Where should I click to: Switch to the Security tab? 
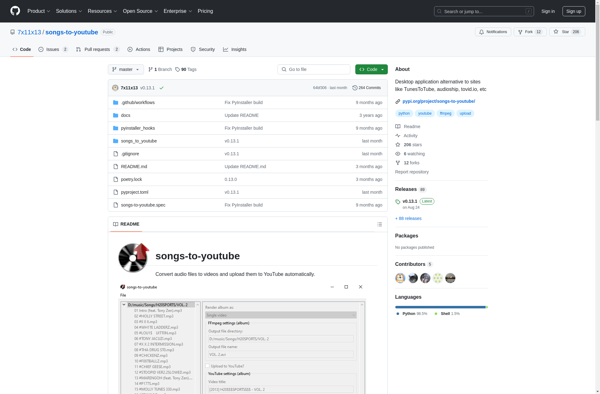(203, 49)
